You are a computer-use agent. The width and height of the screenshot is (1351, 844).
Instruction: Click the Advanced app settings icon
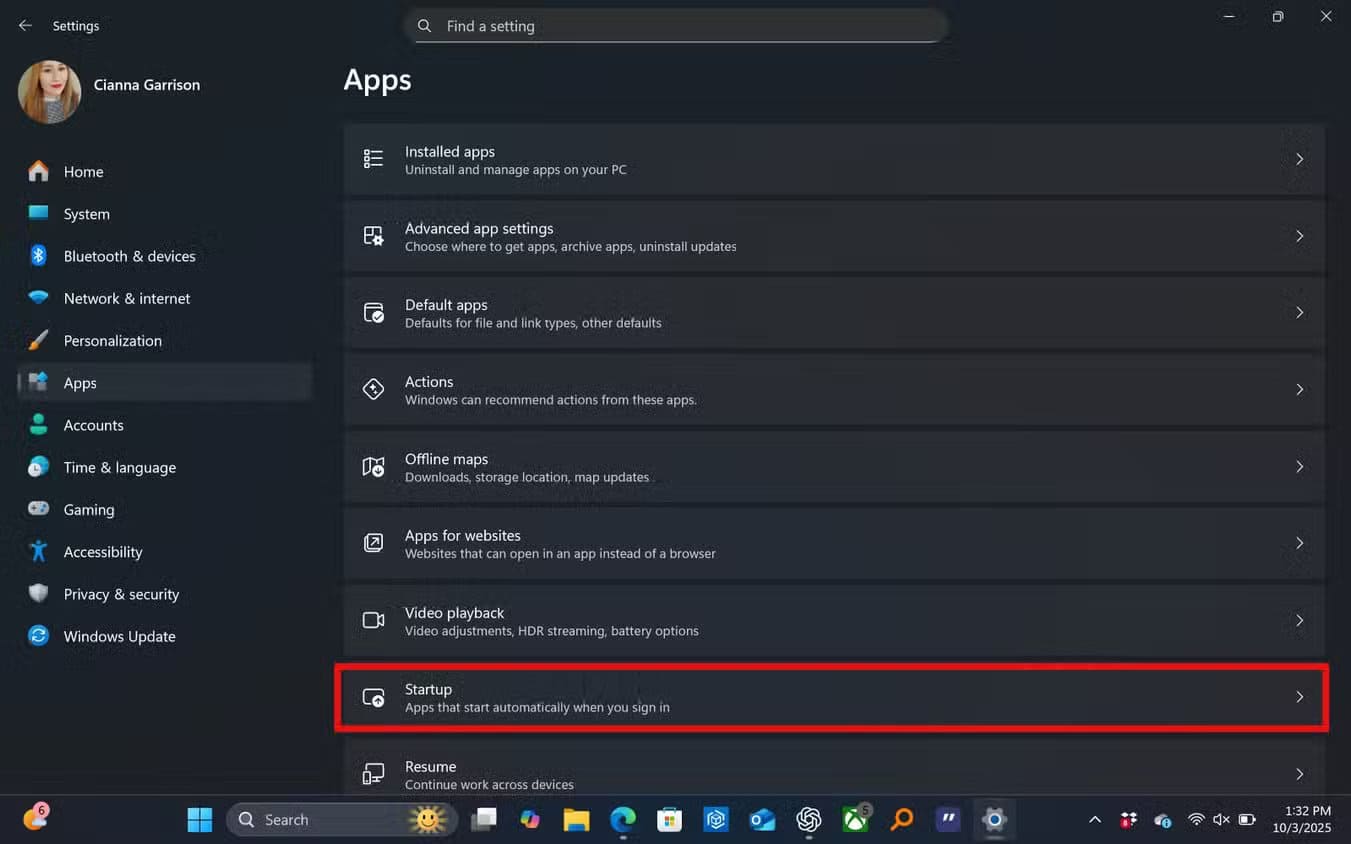373,236
